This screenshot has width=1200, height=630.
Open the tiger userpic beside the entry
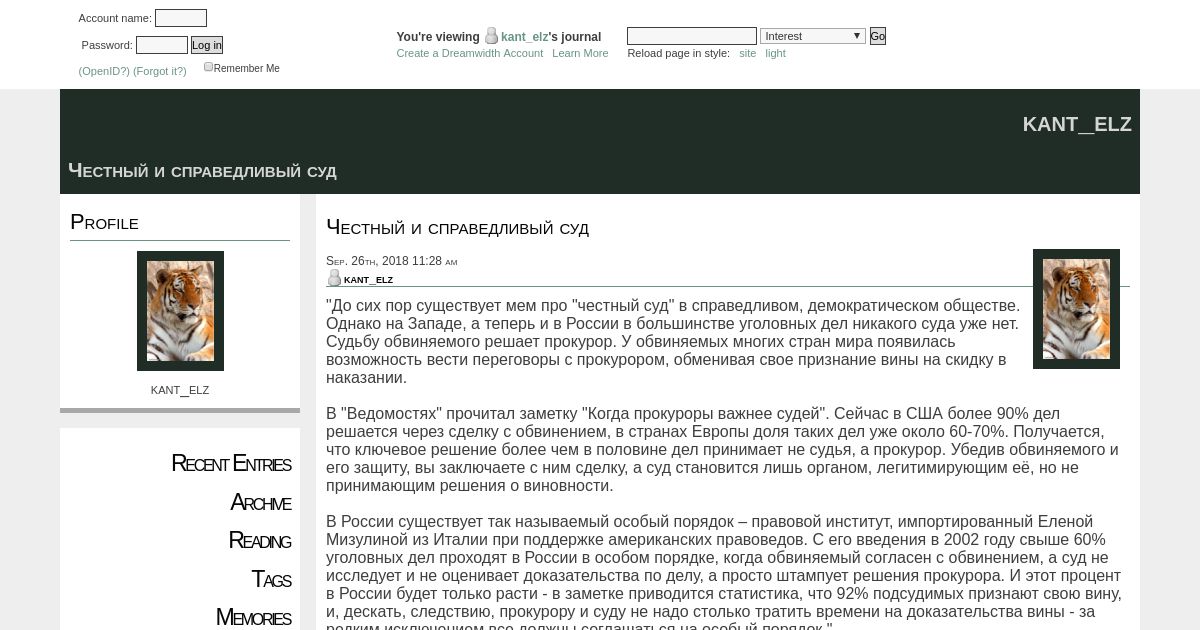tap(1076, 309)
